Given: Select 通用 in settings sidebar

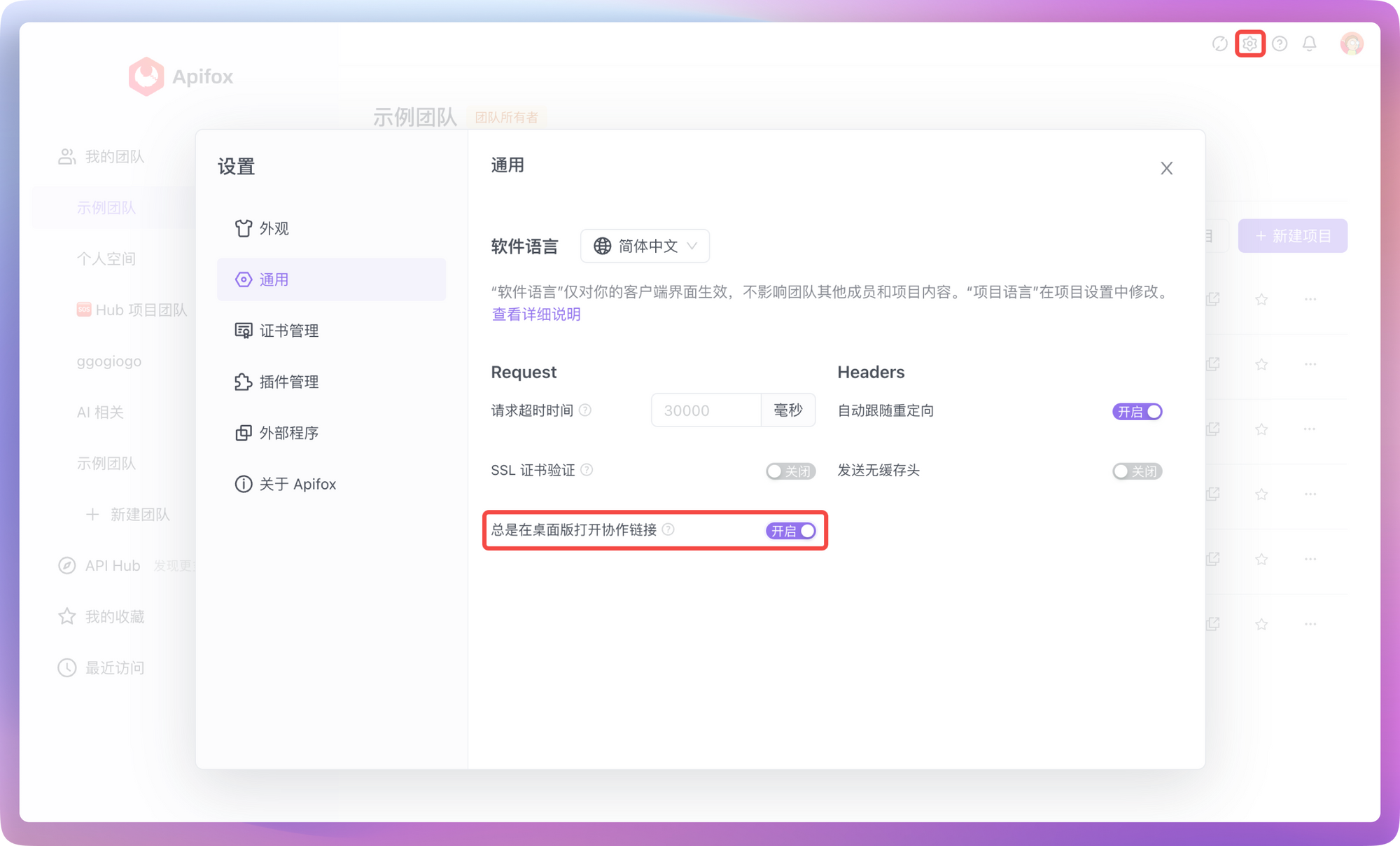Looking at the screenshot, I should coord(331,279).
